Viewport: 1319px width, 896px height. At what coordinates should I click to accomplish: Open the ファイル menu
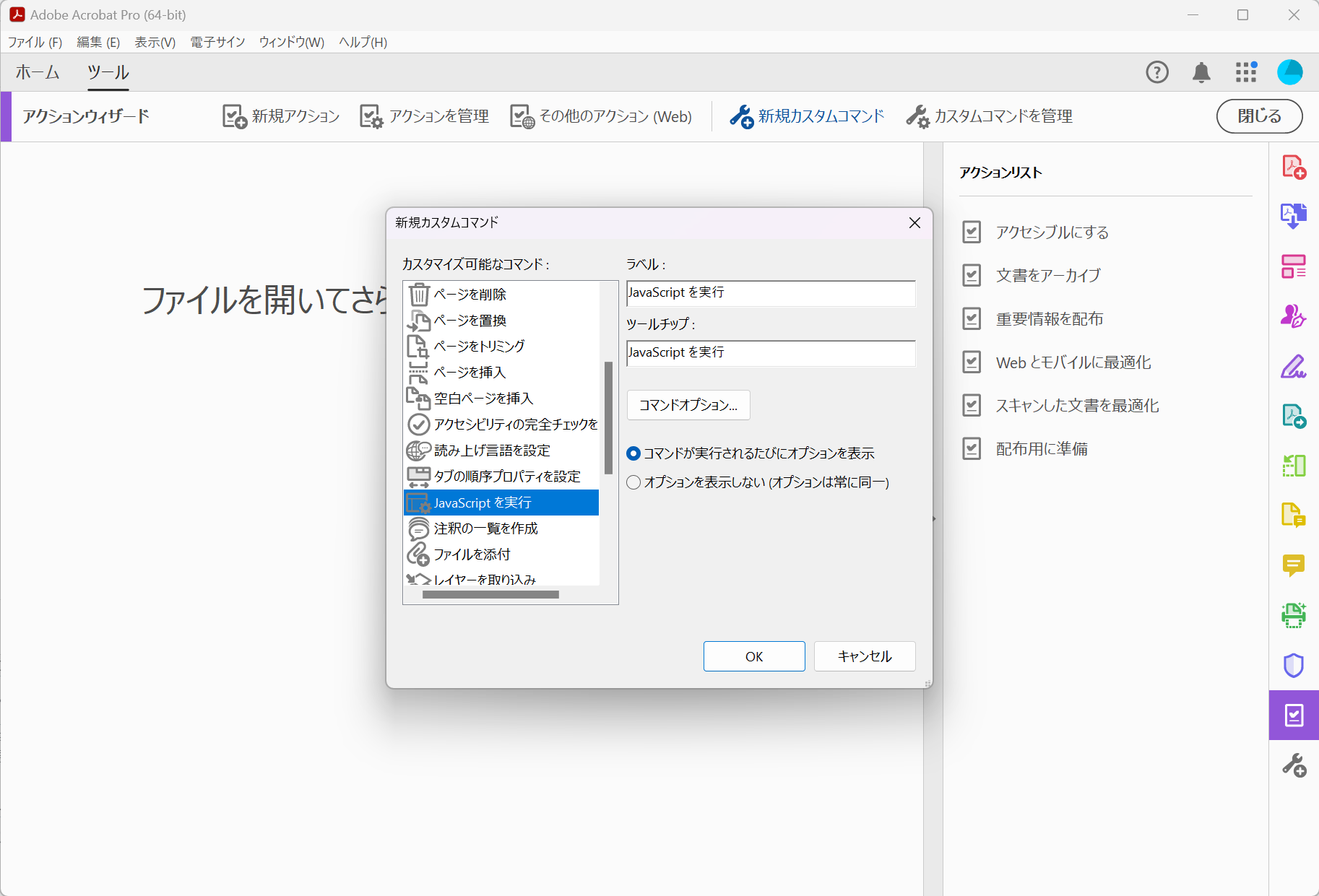click(x=35, y=42)
